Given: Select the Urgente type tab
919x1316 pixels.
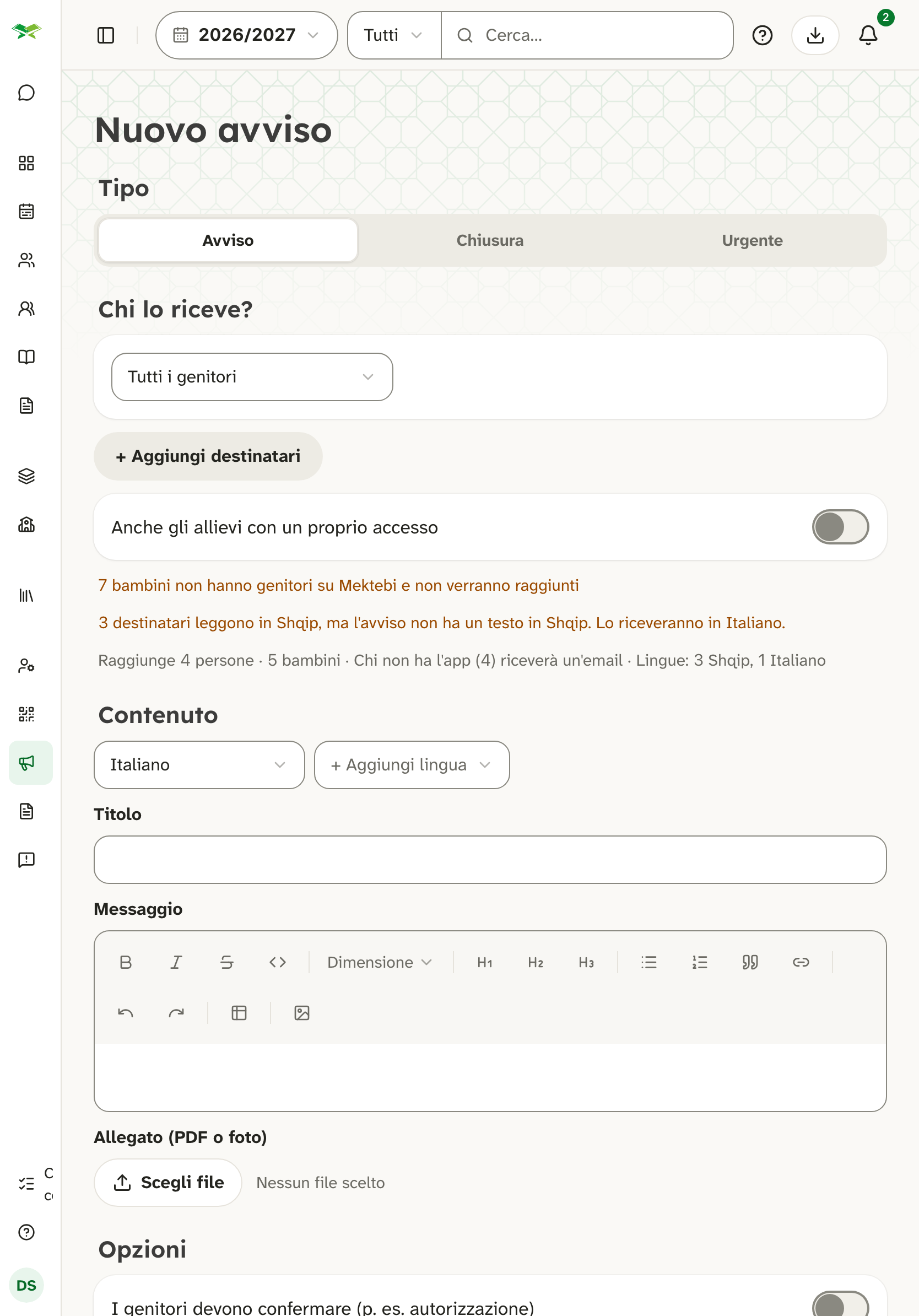Looking at the screenshot, I should (752, 240).
